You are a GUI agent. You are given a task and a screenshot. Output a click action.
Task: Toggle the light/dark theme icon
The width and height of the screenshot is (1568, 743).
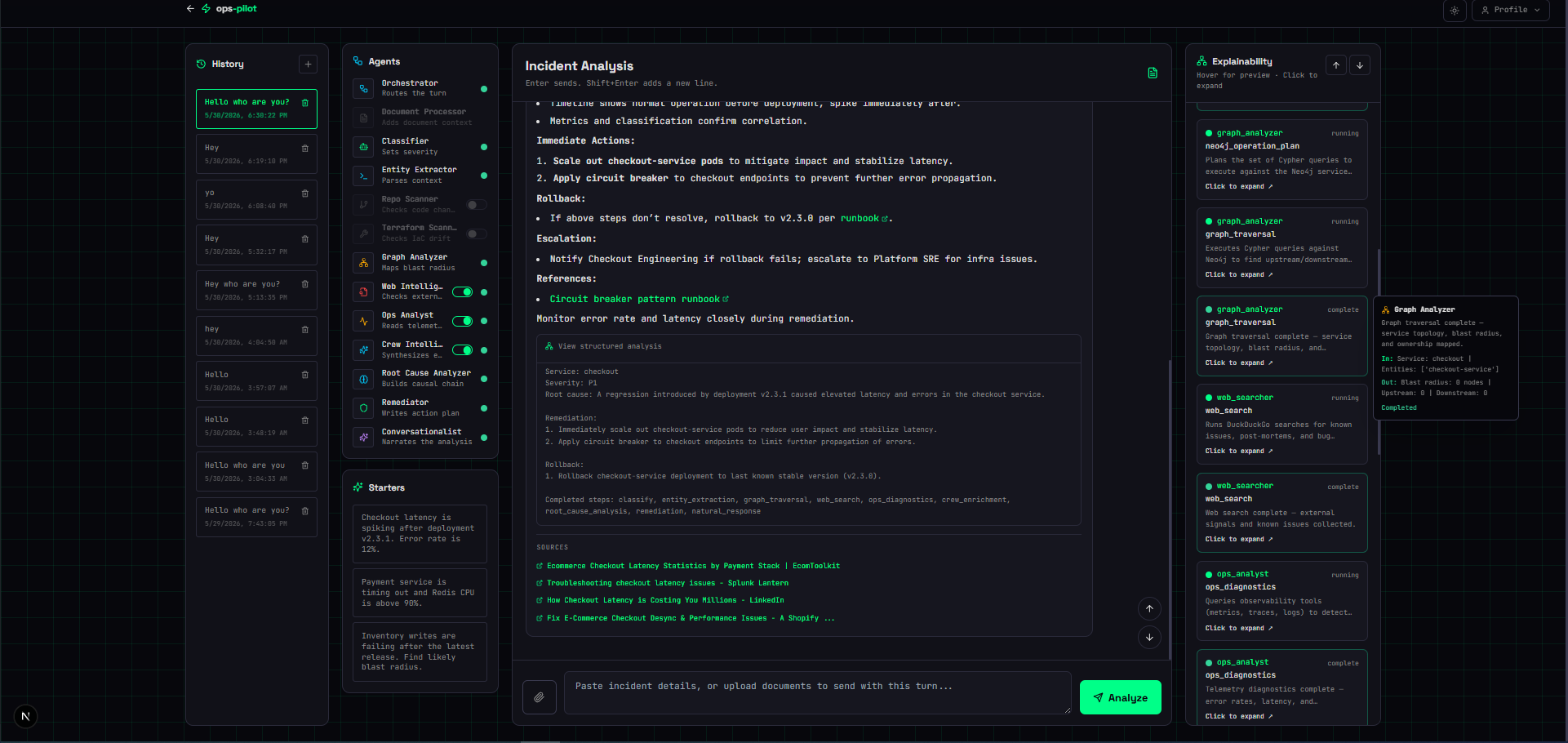pos(1455,11)
